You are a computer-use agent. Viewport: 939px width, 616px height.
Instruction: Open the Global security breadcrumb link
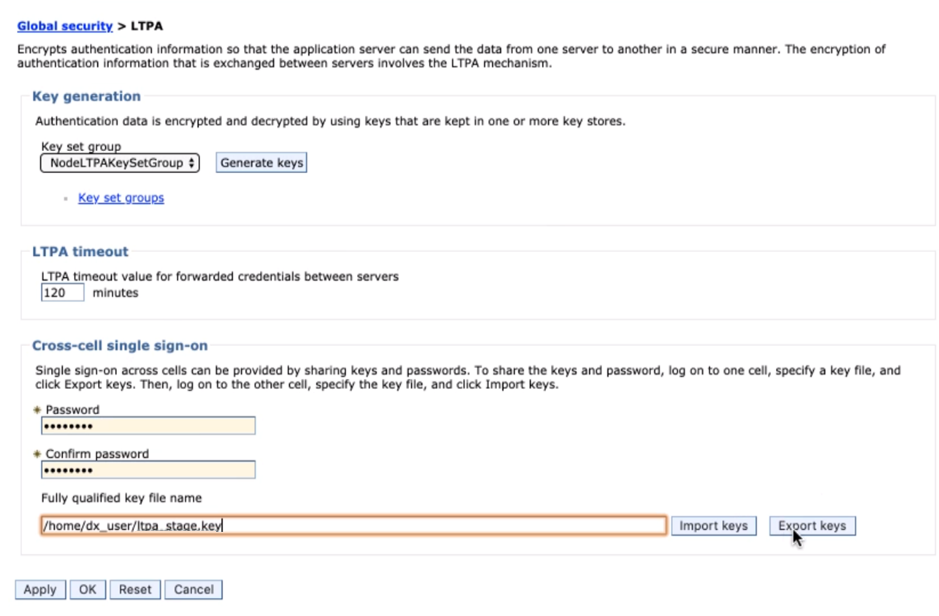click(x=63, y=26)
